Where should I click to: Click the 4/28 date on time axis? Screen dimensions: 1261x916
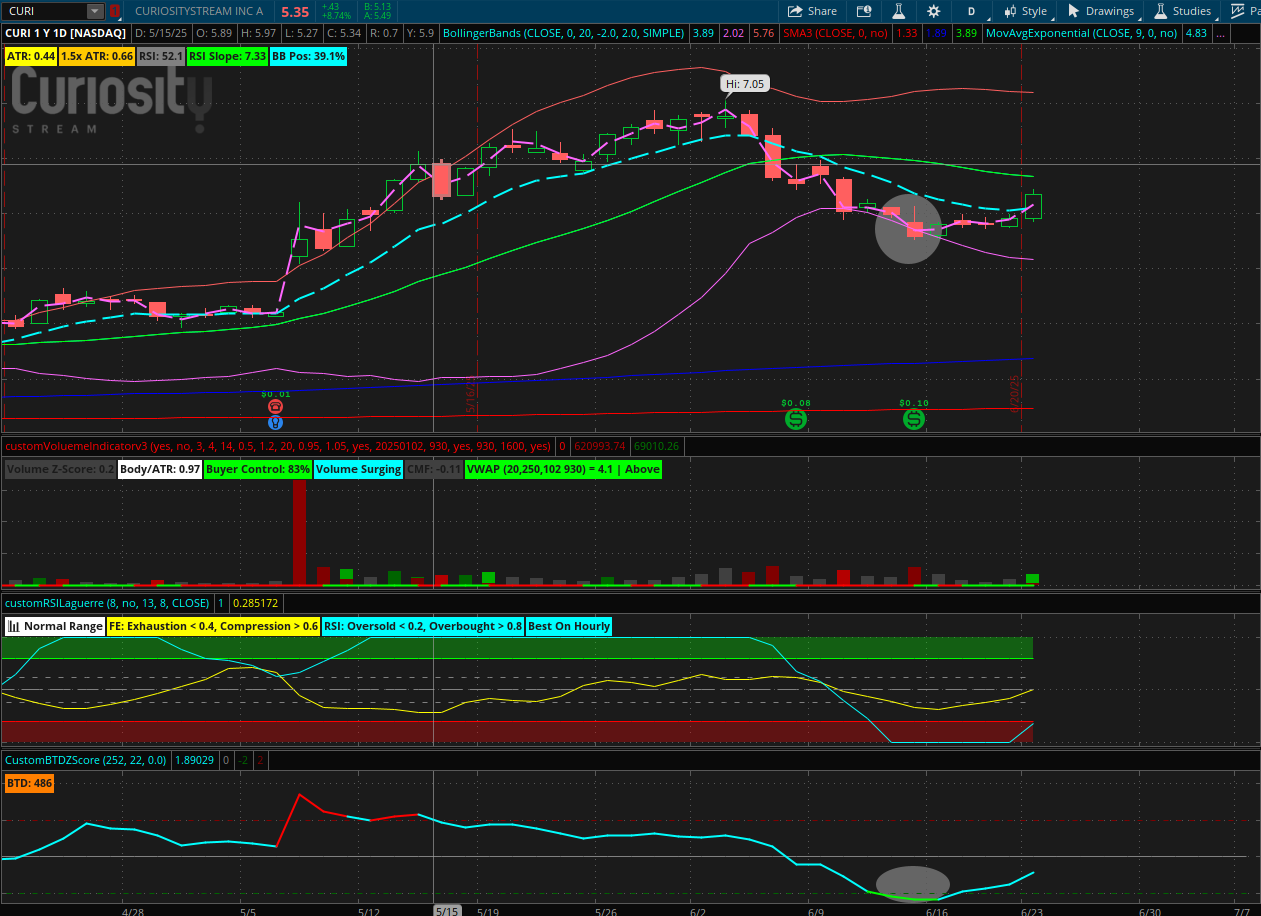pos(133,911)
